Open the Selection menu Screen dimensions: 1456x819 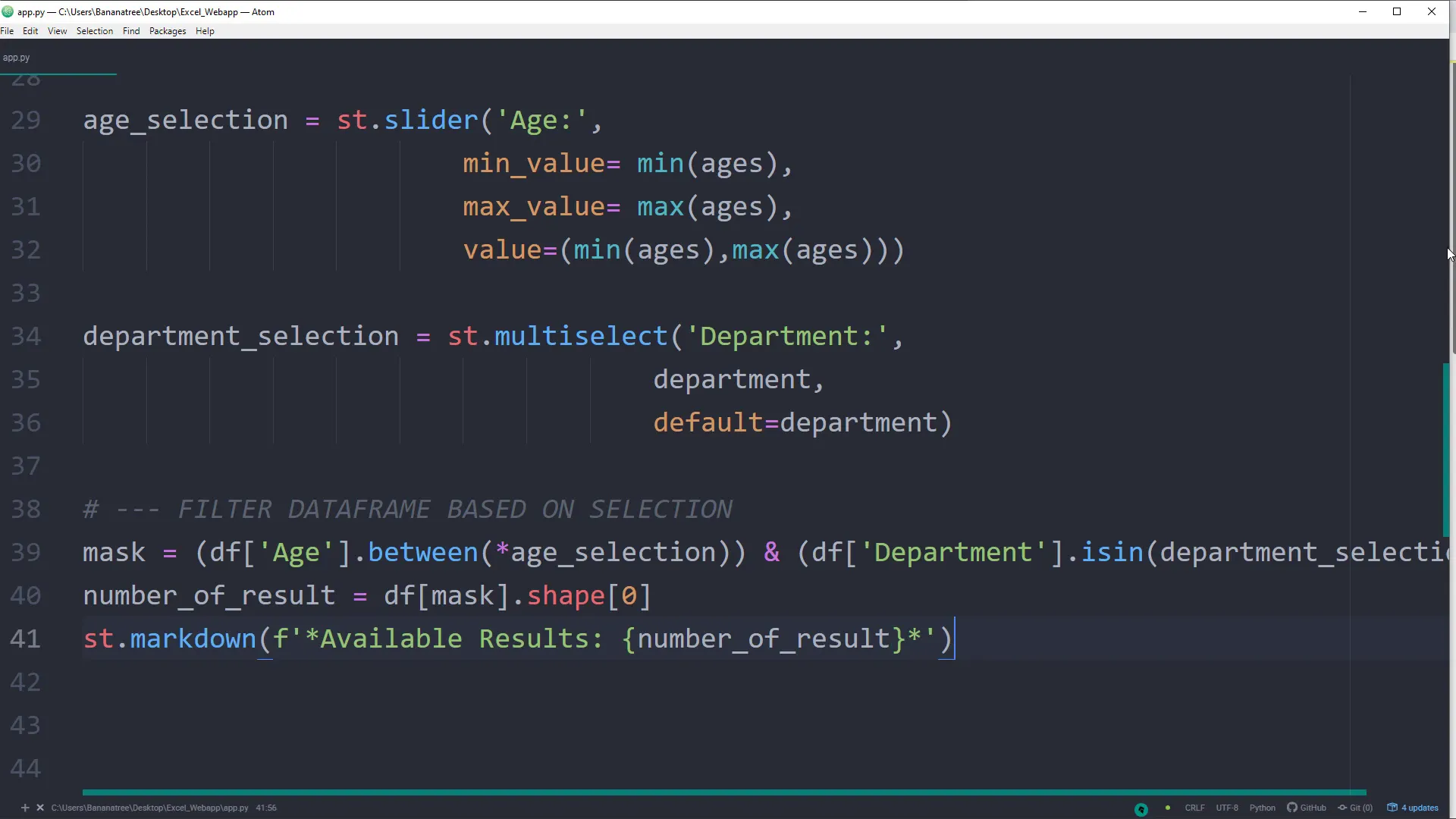tap(94, 30)
